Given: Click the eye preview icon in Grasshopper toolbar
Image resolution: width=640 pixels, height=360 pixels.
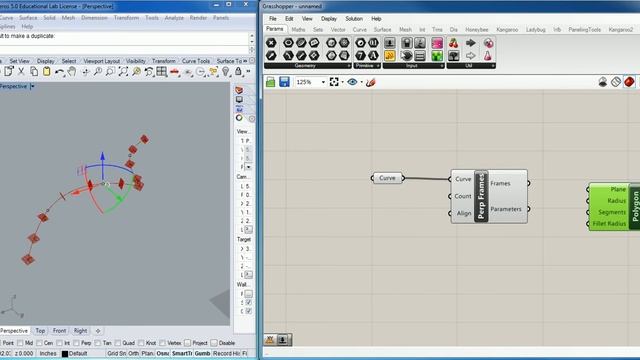Looking at the screenshot, I should (x=352, y=82).
